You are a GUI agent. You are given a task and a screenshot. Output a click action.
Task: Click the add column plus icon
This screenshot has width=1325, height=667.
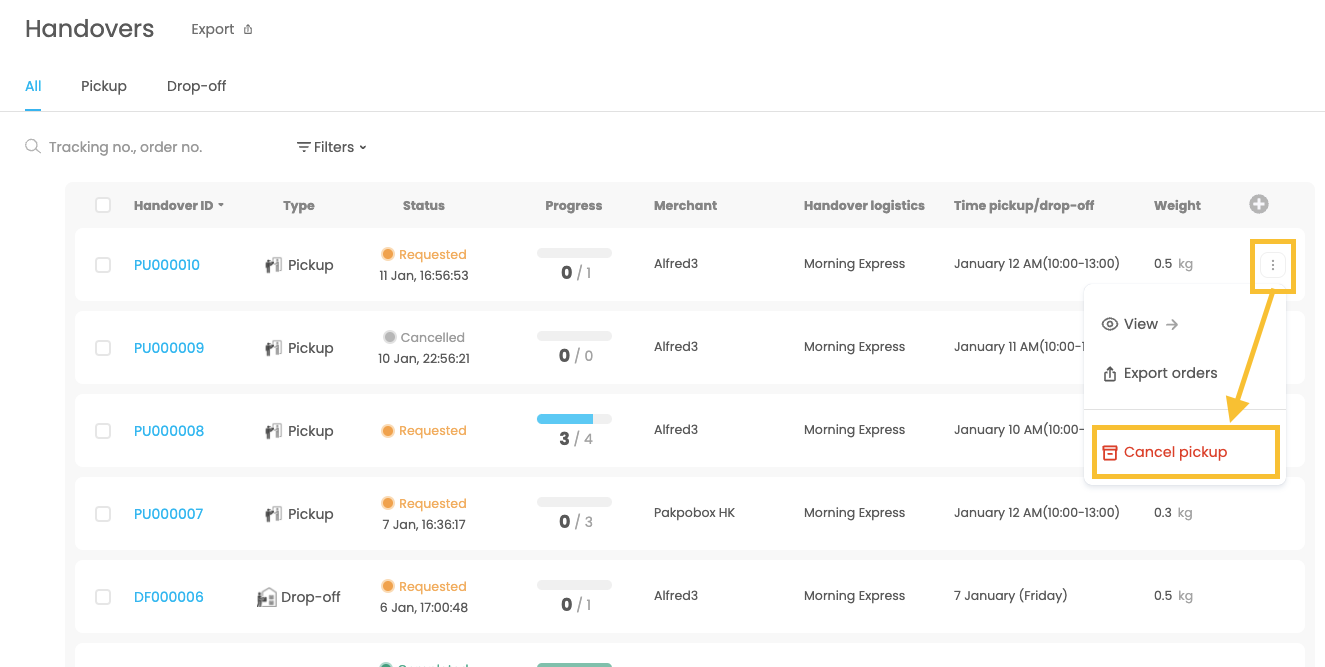(1259, 204)
